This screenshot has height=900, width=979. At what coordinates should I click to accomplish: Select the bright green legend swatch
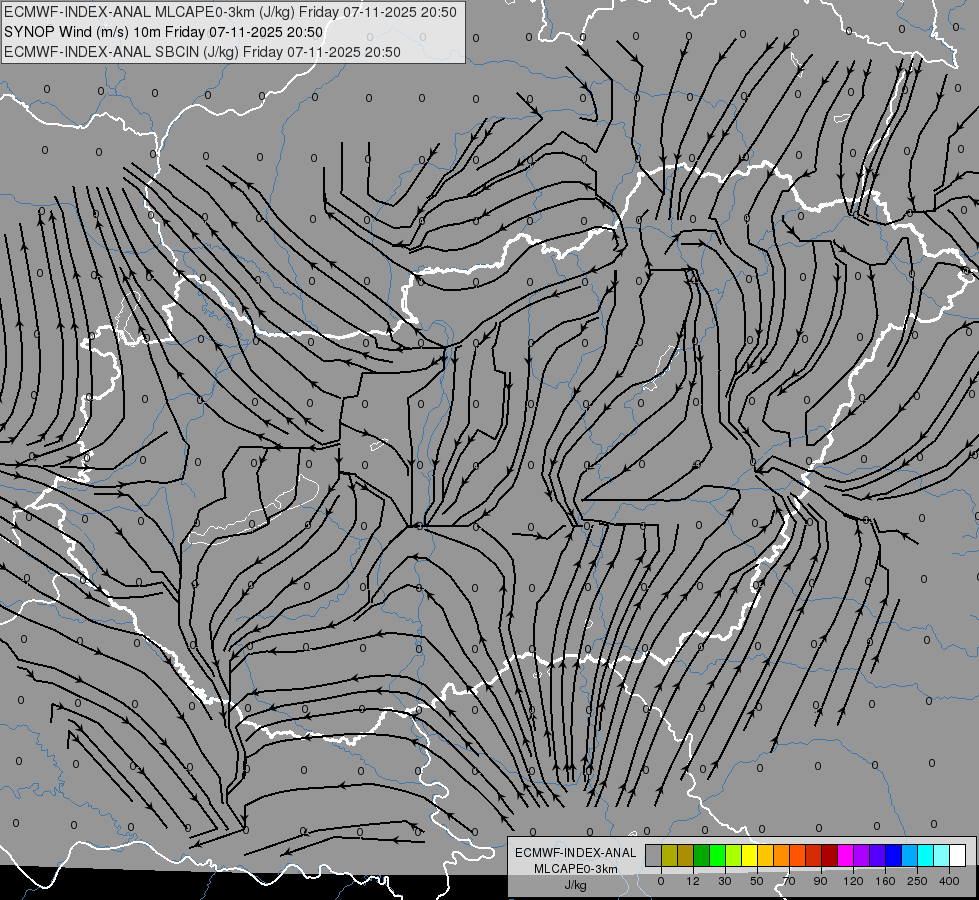(x=717, y=855)
